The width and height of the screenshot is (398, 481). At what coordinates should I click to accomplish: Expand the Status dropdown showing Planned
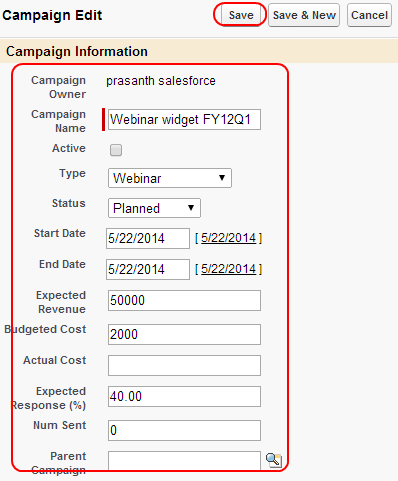point(154,208)
